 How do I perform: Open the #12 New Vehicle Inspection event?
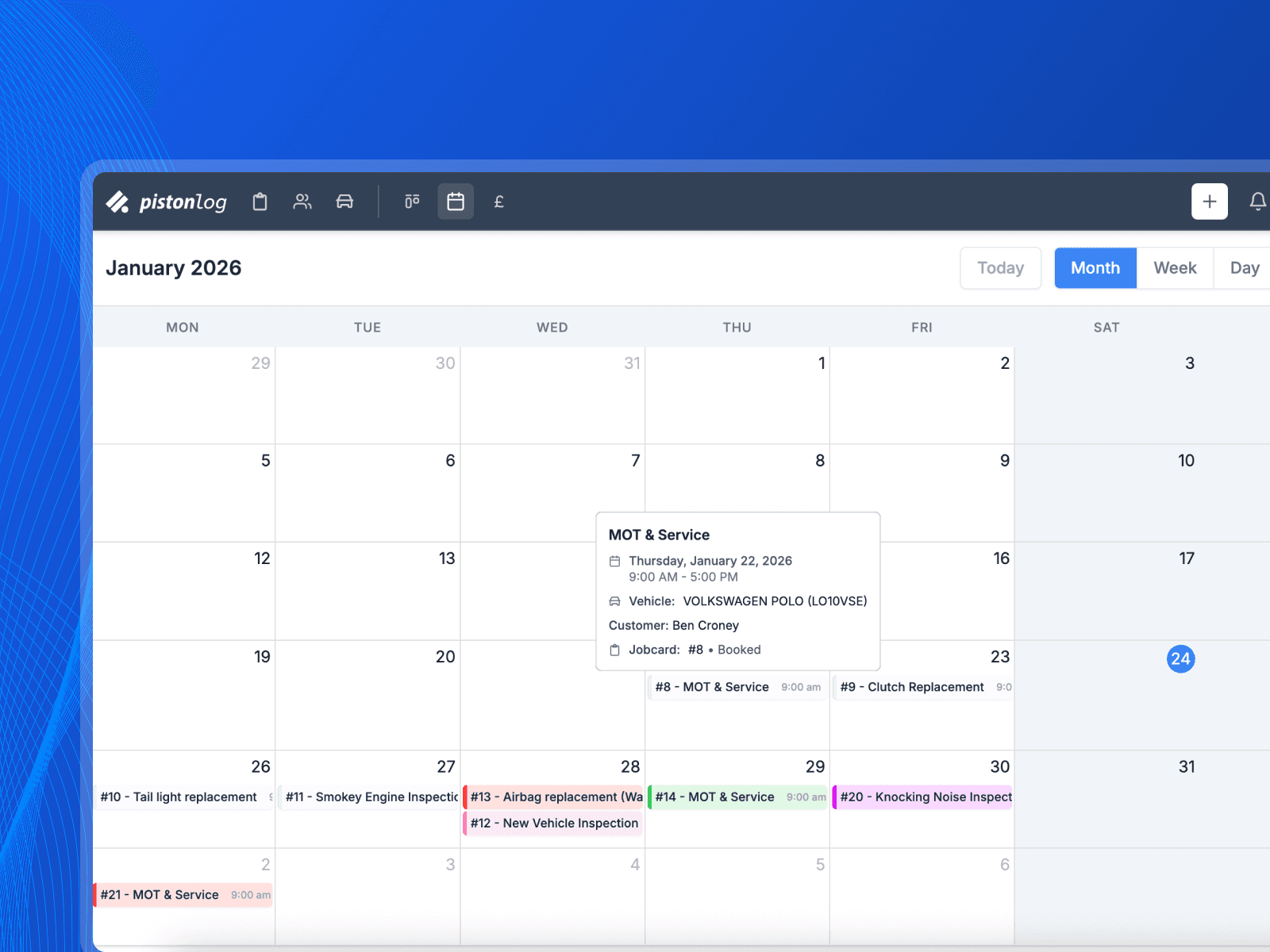coord(553,823)
